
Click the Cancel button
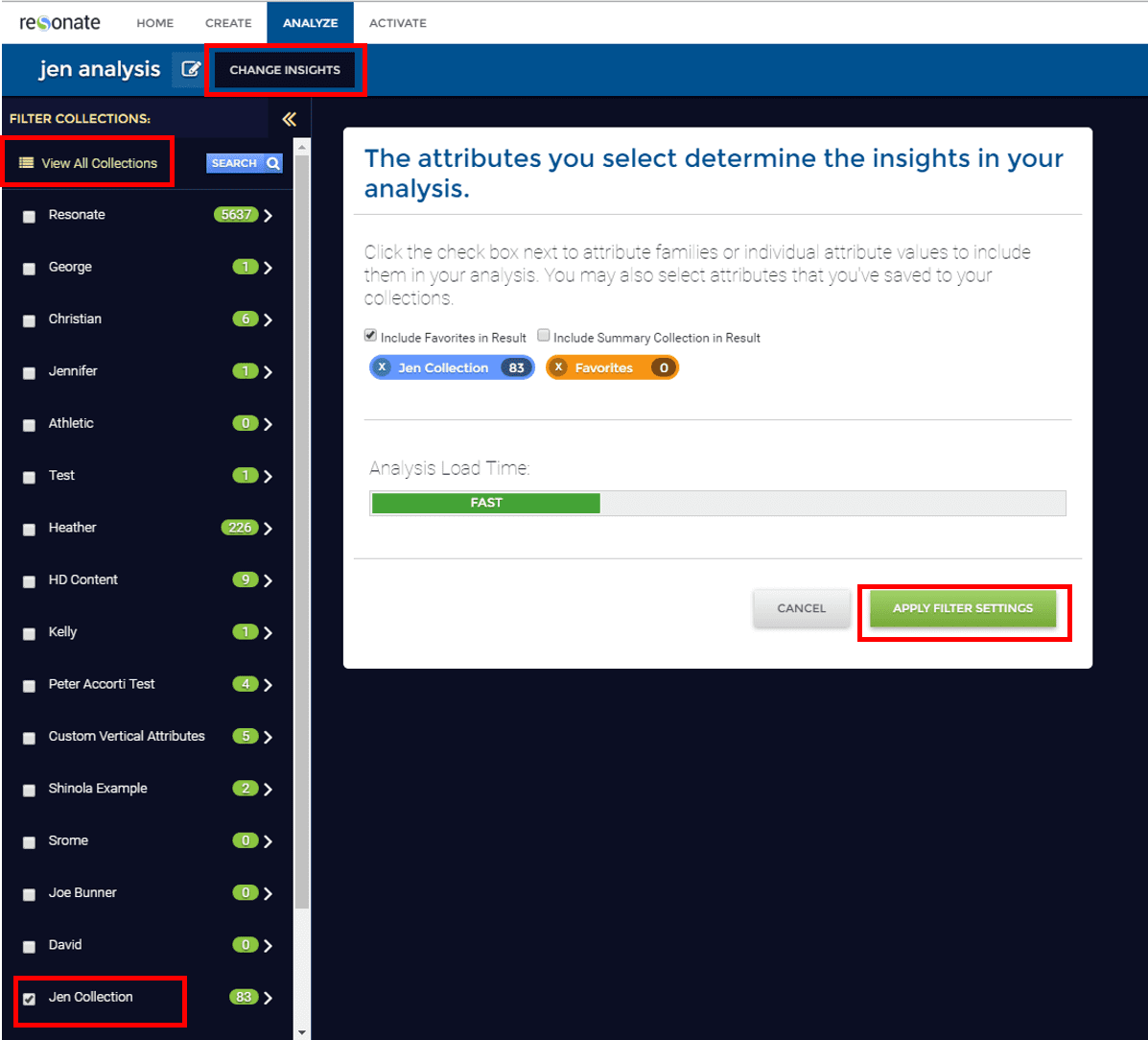(x=801, y=608)
